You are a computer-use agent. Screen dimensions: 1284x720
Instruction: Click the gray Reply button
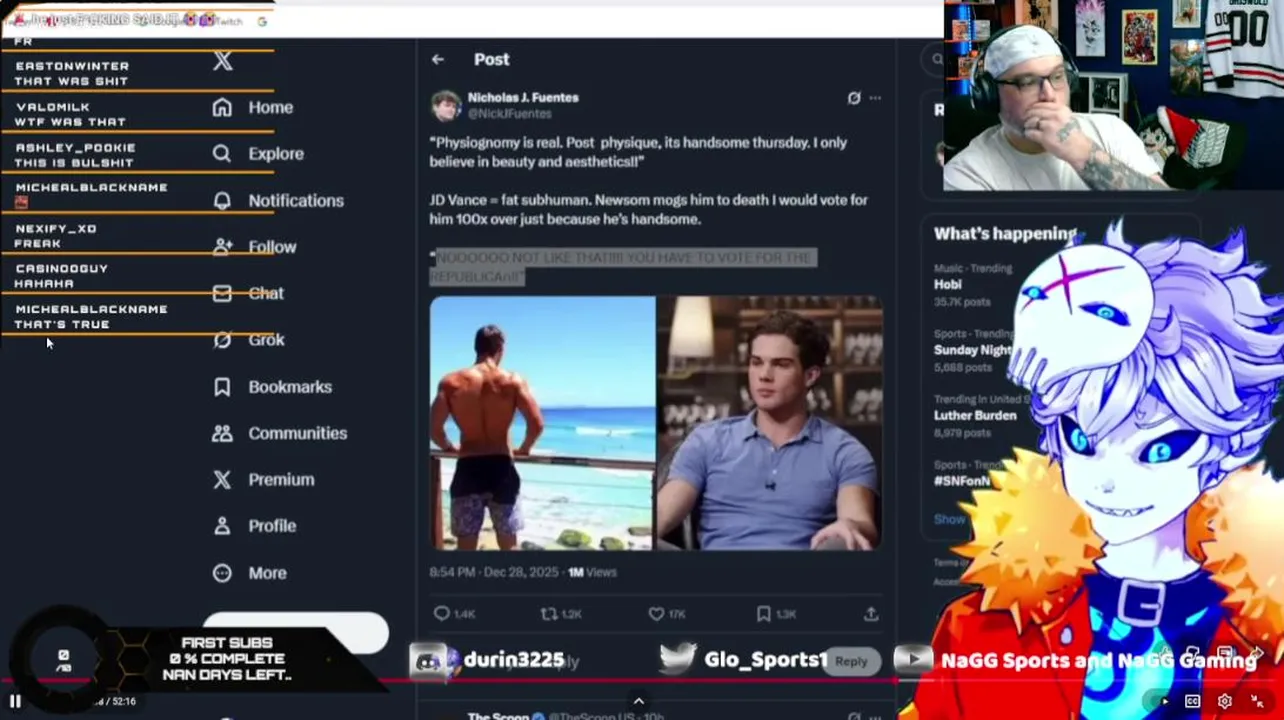[x=851, y=661]
